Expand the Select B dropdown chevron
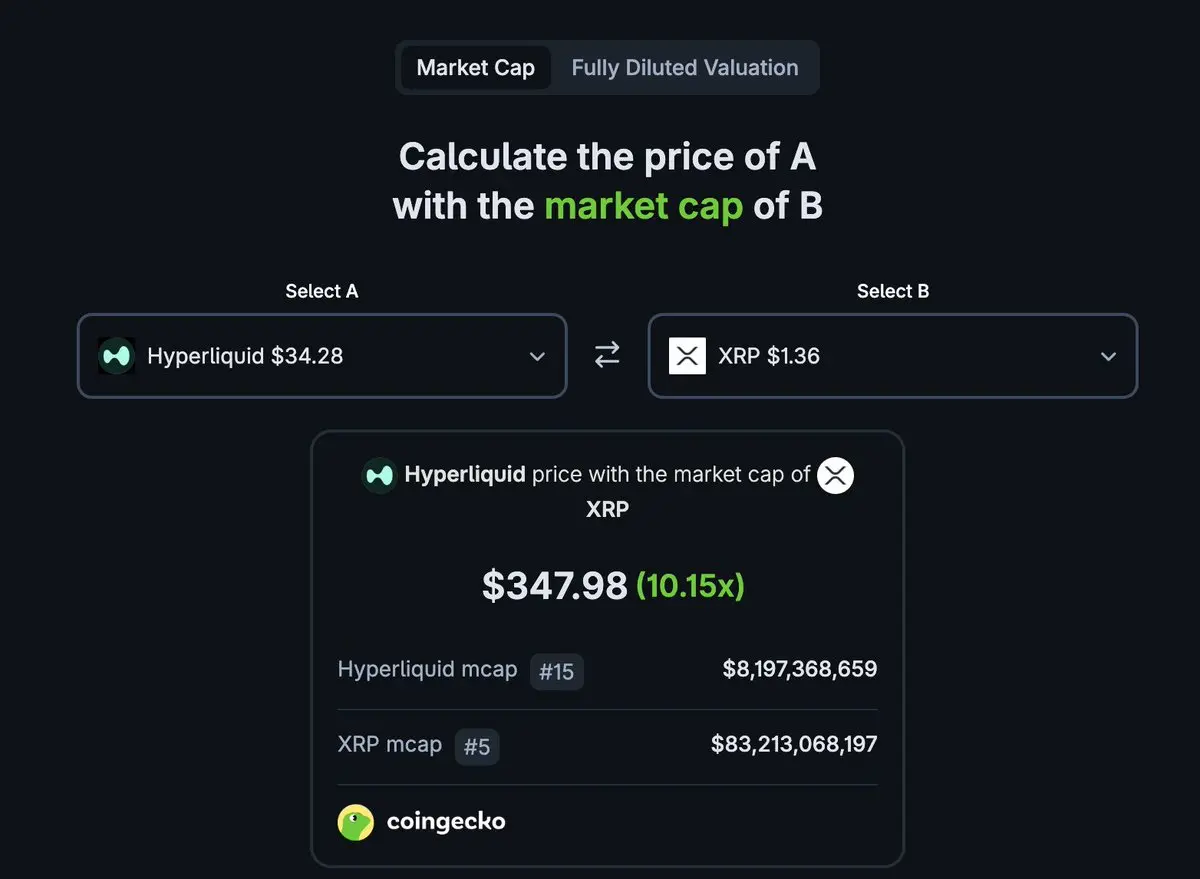Image resolution: width=1200 pixels, height=879 pixels. 1108,357
